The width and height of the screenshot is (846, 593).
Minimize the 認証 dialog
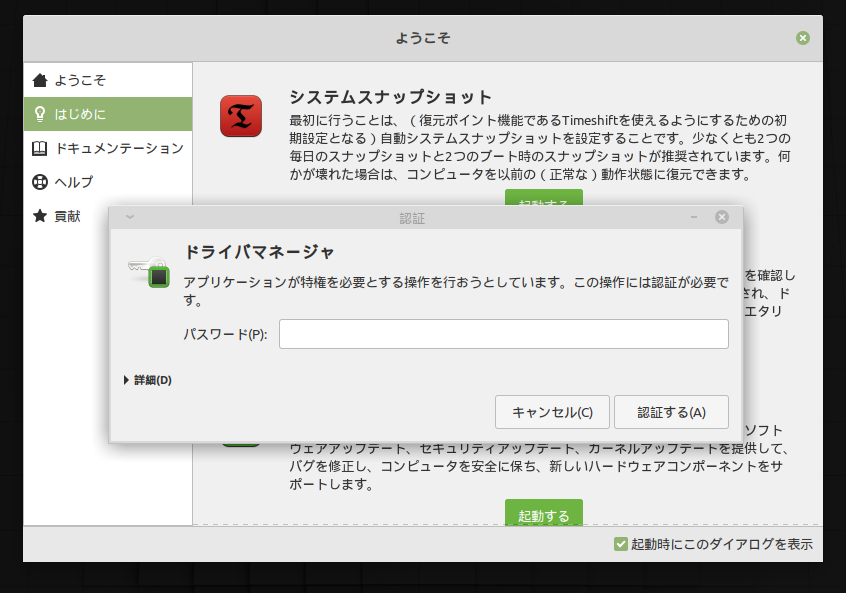tap(694, 217)
